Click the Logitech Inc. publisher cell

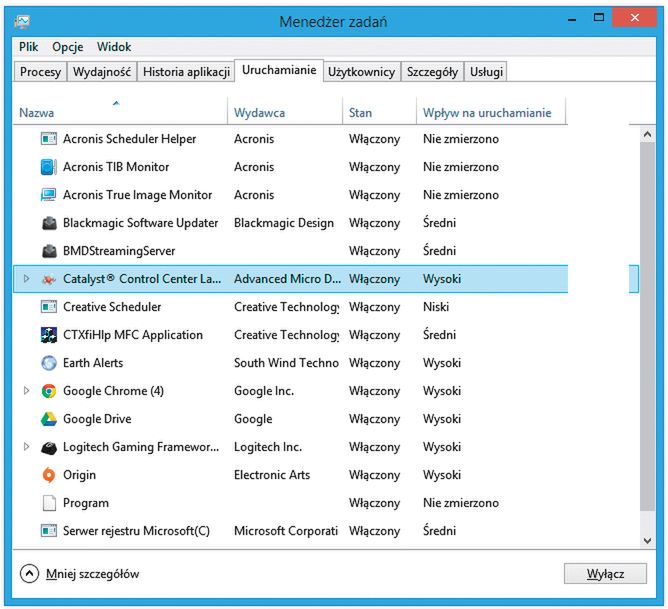click(x=268, y=447)
